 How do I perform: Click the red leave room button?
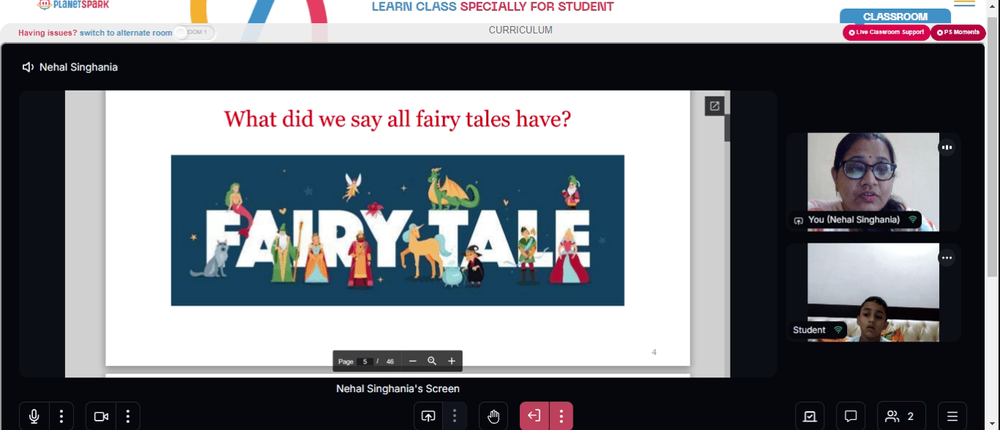point(534,416)
